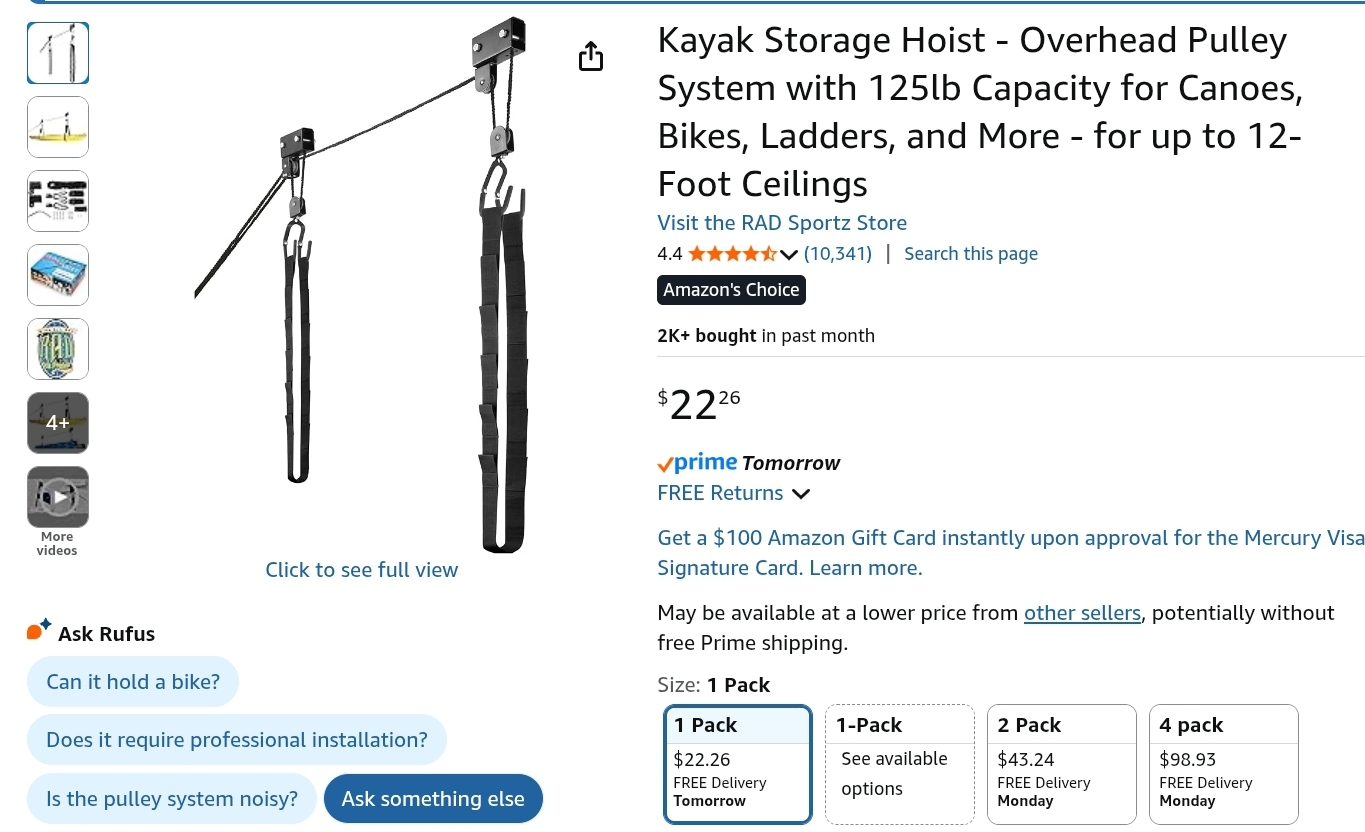Pick the 4 pack size option

tap(1223, 764)
